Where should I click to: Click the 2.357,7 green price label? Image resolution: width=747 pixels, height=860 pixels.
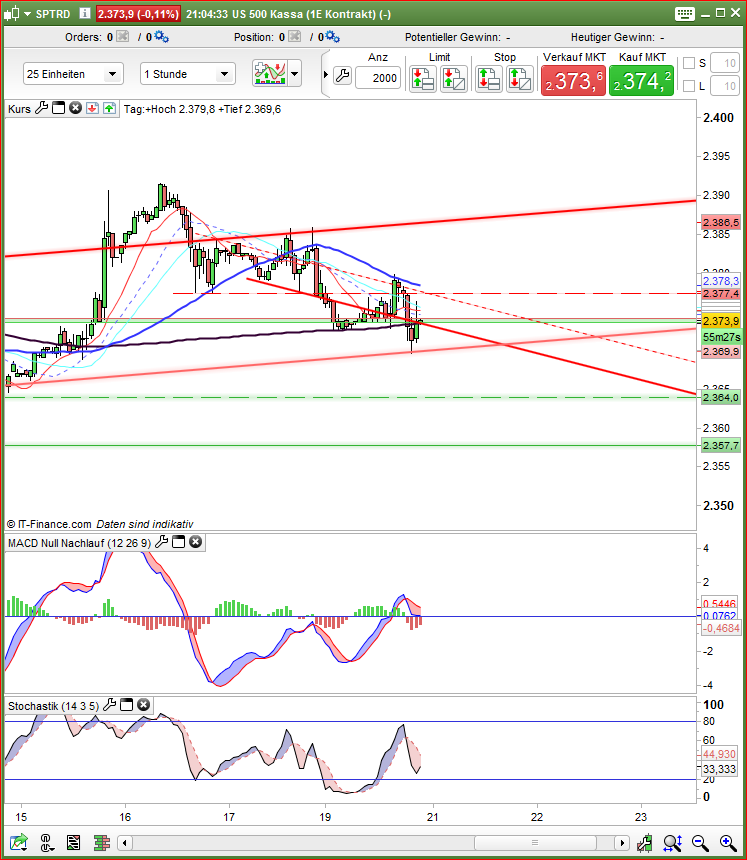721,445
